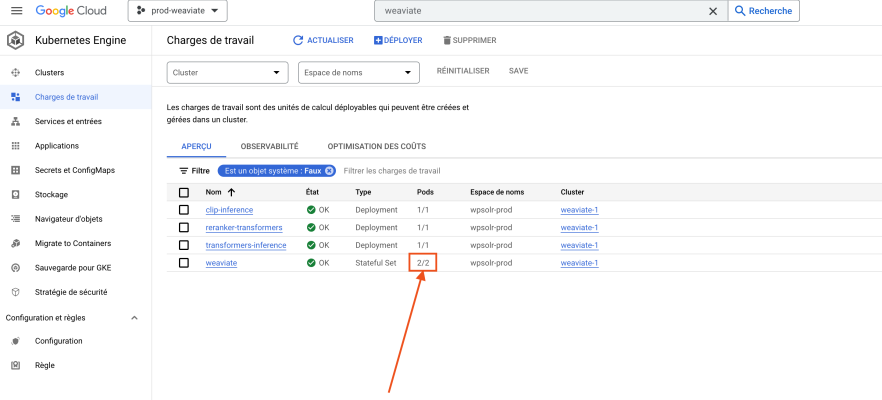Click the green OK status icon for clip-inference
The width and height of the screenshot is (882, 400).
pyautogui.click(x=311, y=210)
